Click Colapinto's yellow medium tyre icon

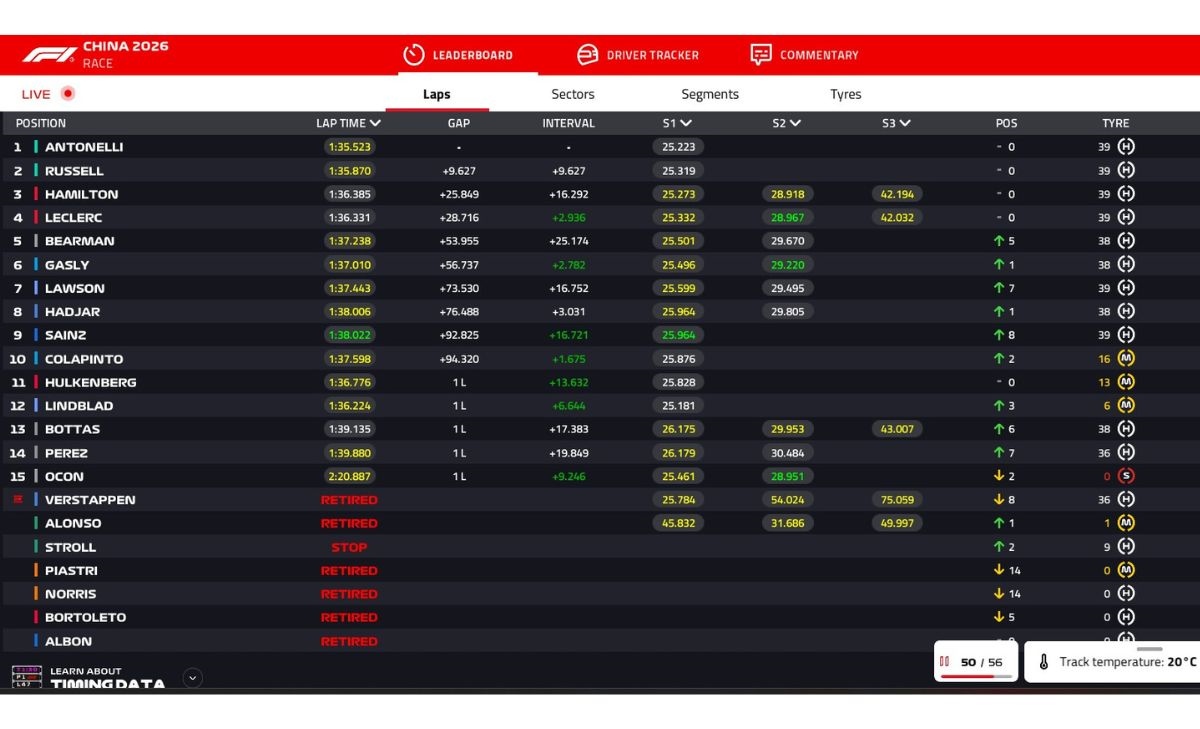[x=1125, y=359]
